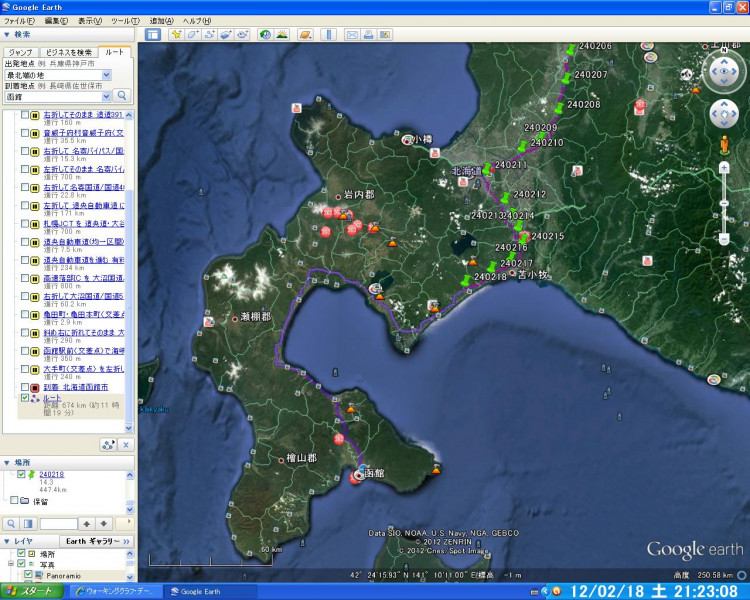750x600 pixels.
Task: Open the ヘルプ menu
Action: (x=197, y=21)
